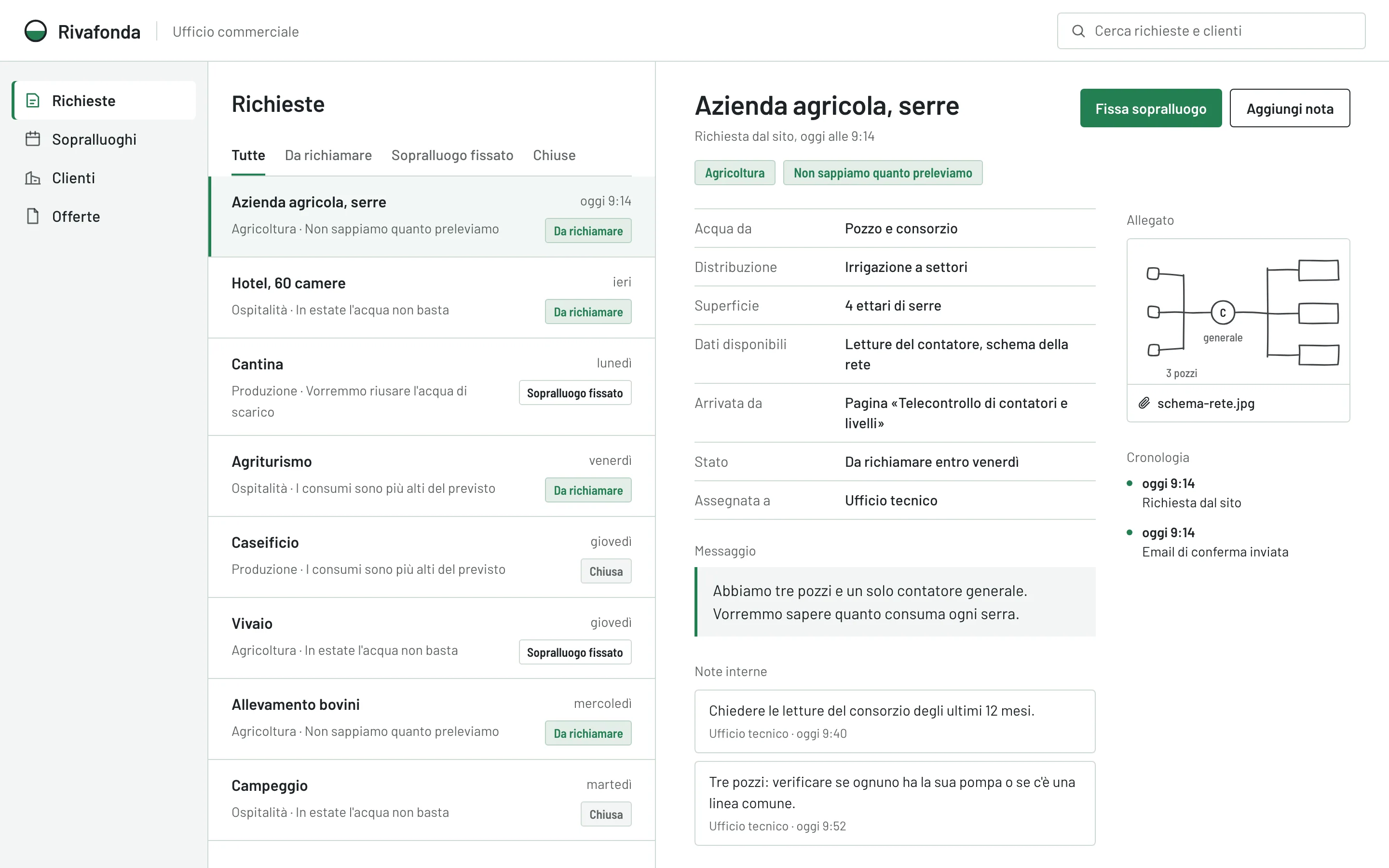Open the Sopralluogo fissato tab

click(x=452, y=155)
